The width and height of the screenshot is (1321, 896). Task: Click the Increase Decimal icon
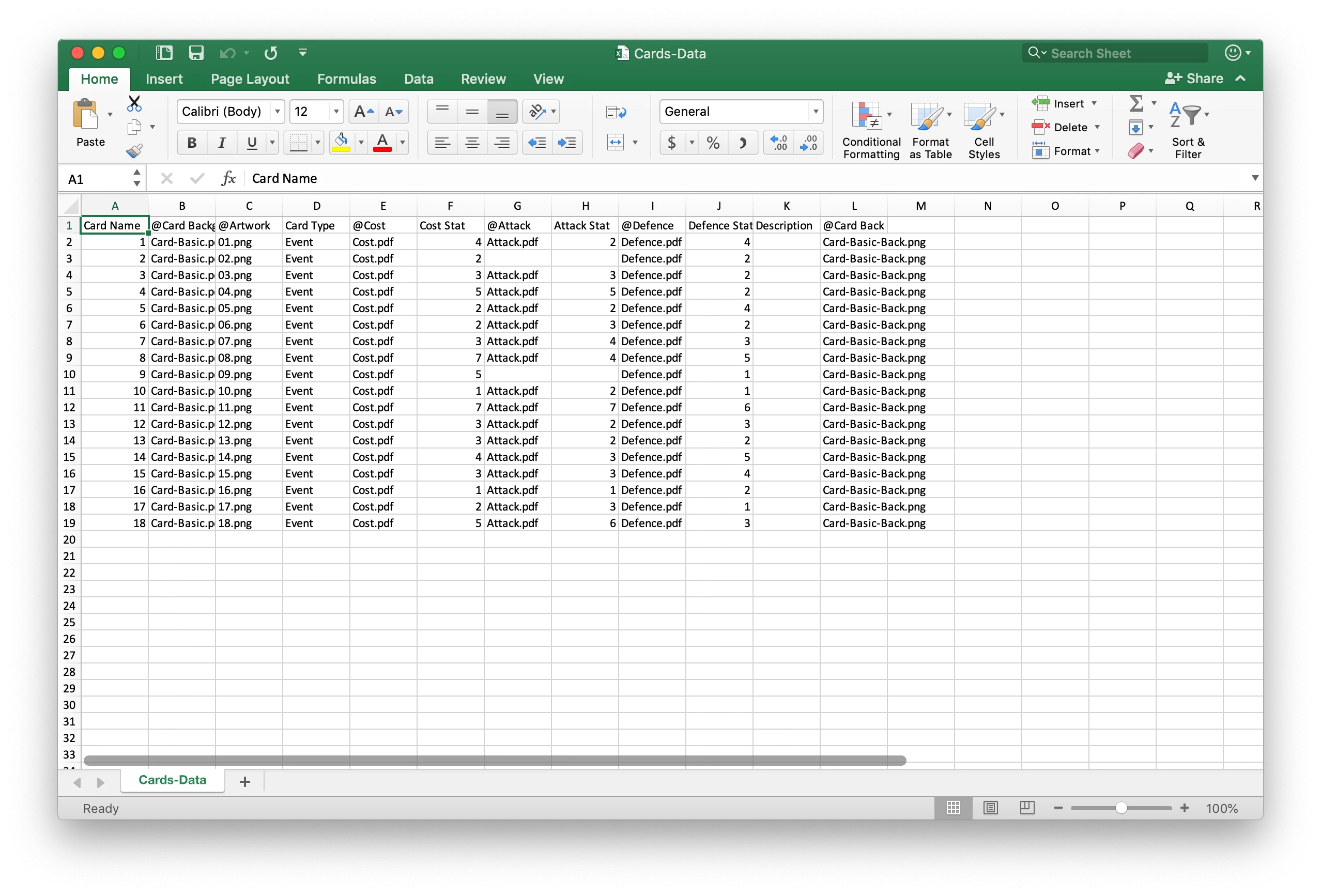click(x=778, y=143)
